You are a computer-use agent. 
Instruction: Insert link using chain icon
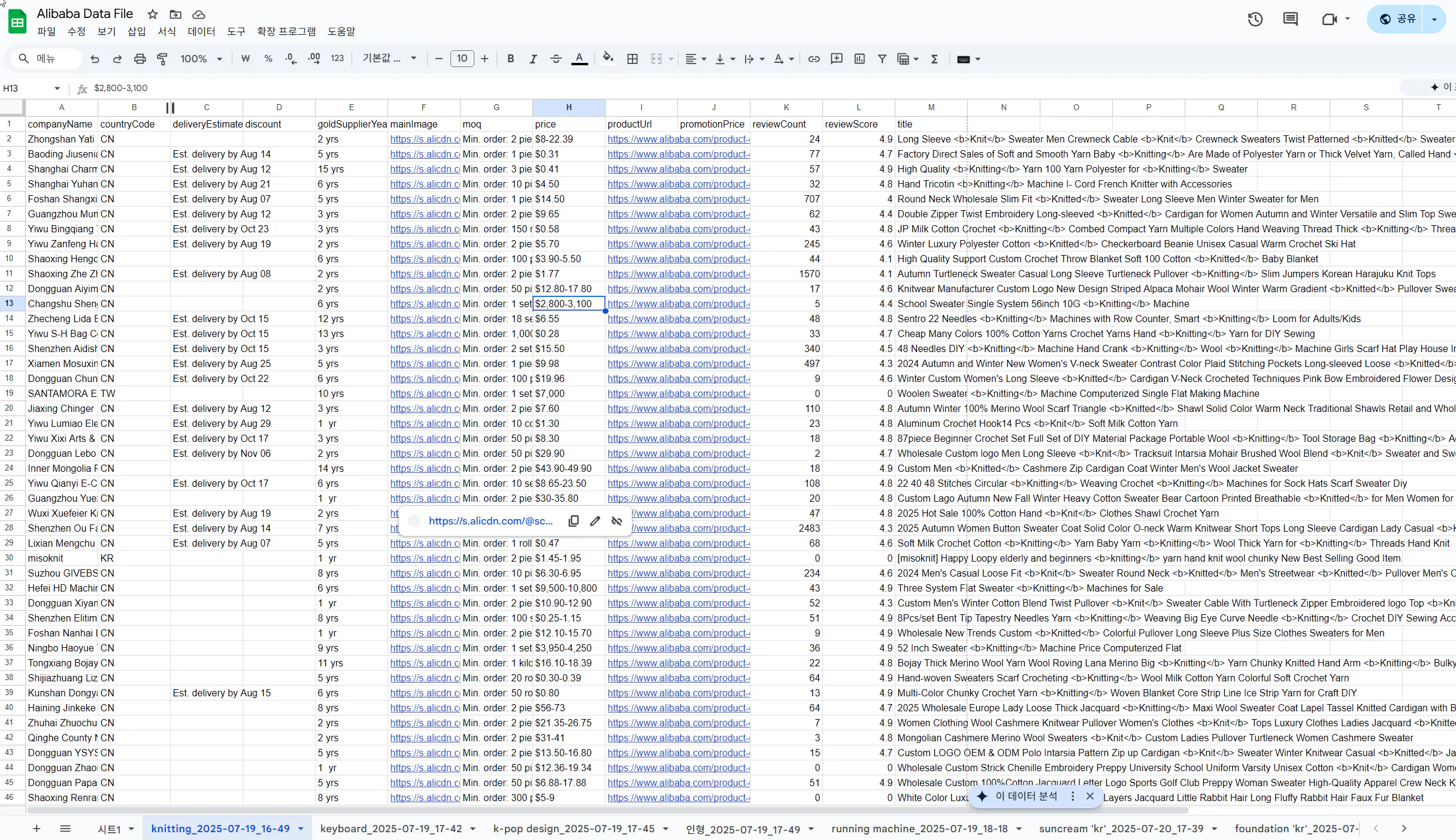[814, 59]
